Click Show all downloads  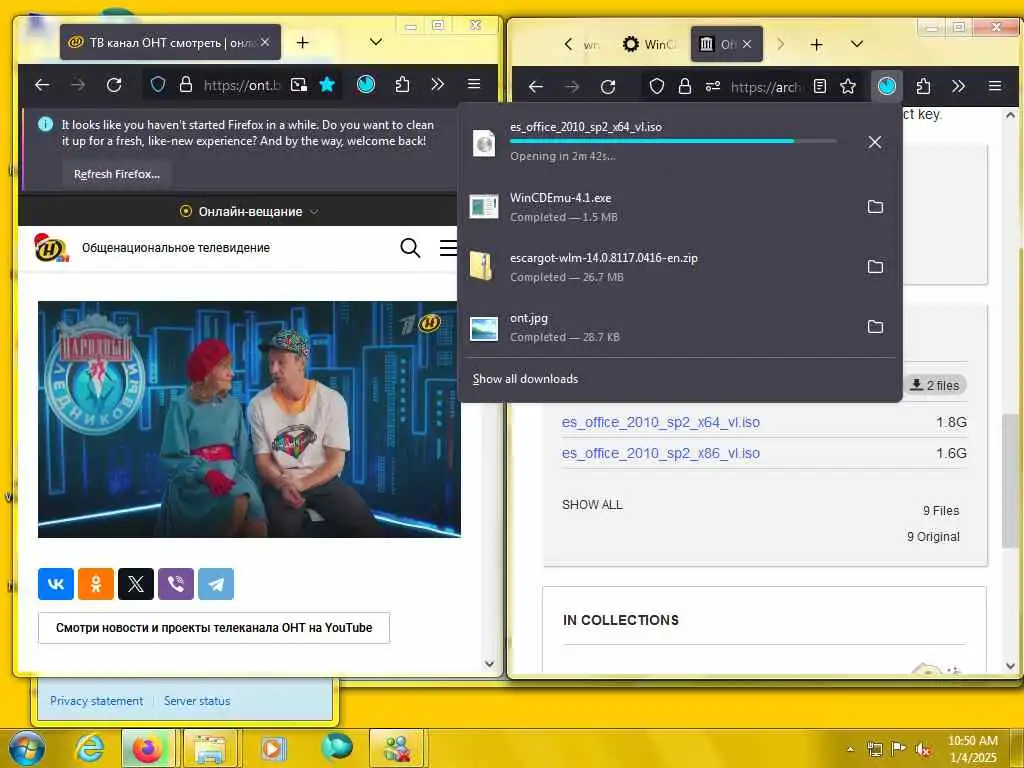coord(525,379)
